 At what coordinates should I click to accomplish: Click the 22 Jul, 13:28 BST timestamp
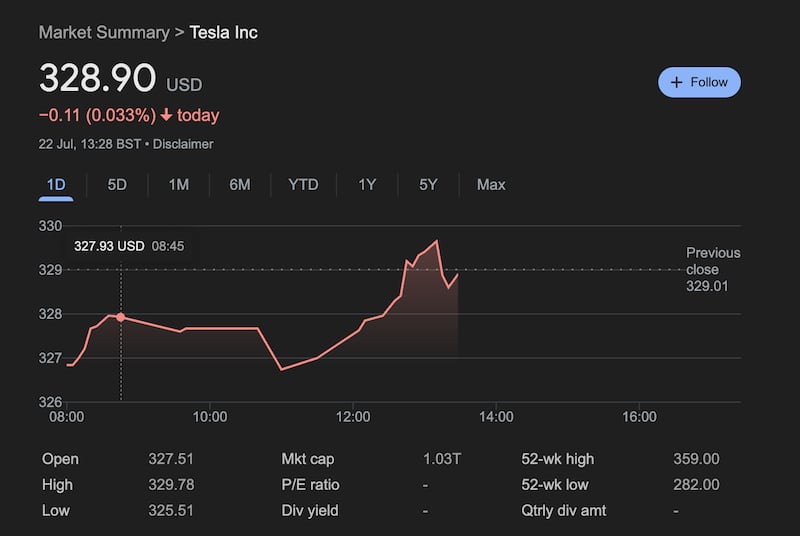(x=90, y=144)
